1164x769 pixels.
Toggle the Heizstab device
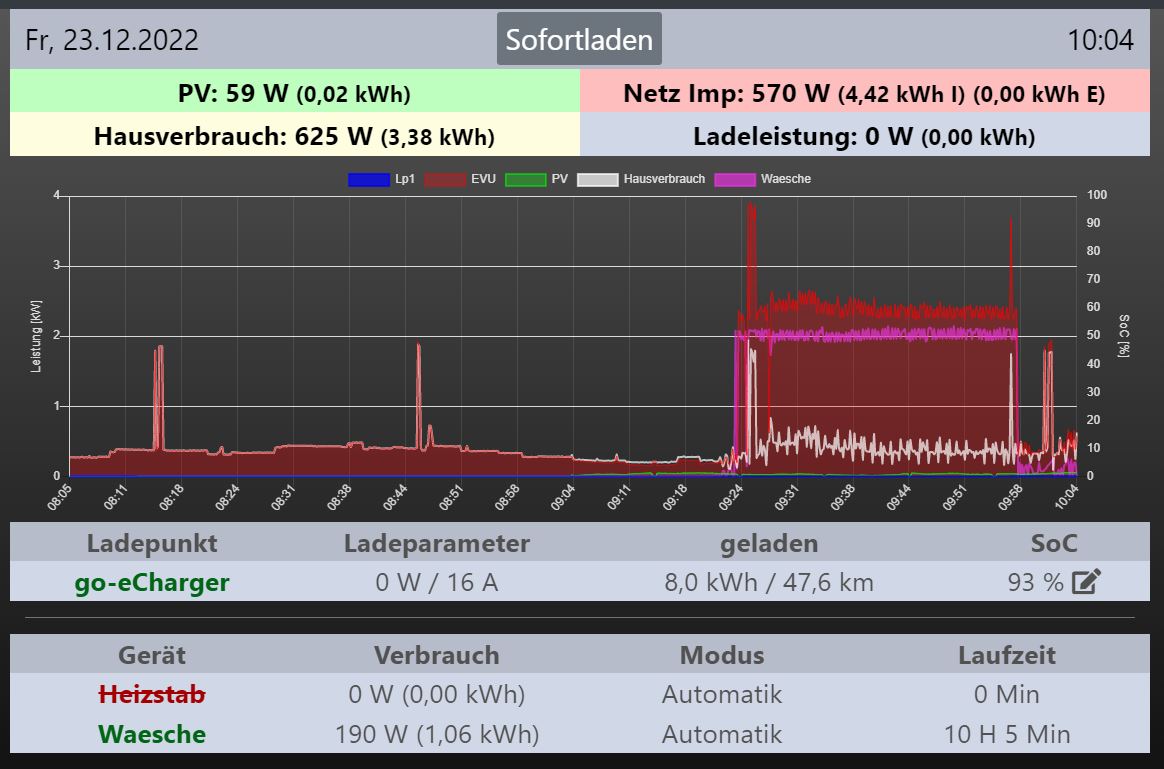tap(151, 694)
